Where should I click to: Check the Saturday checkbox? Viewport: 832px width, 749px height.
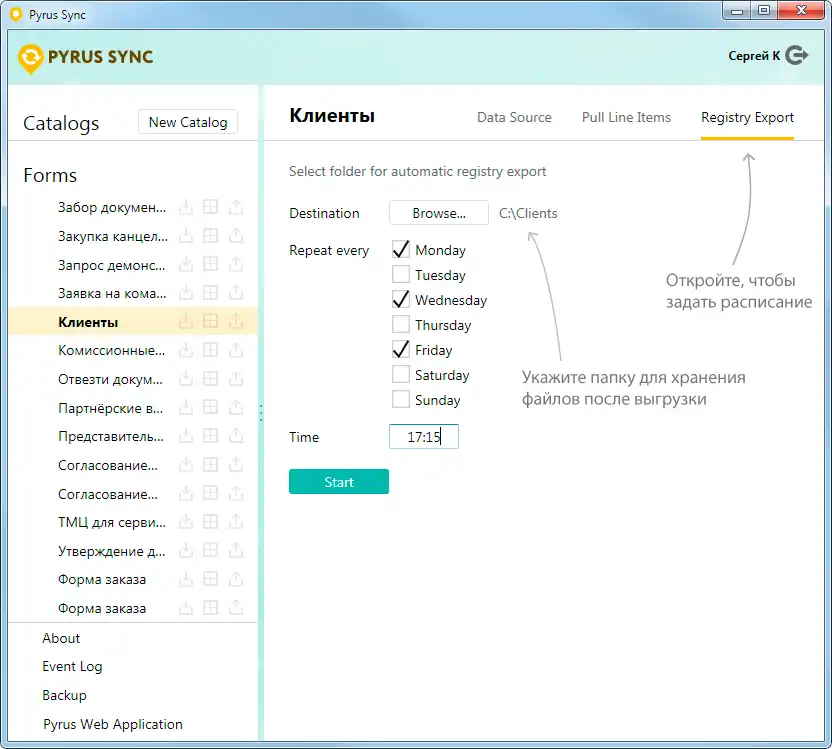[x=401, y=374]
